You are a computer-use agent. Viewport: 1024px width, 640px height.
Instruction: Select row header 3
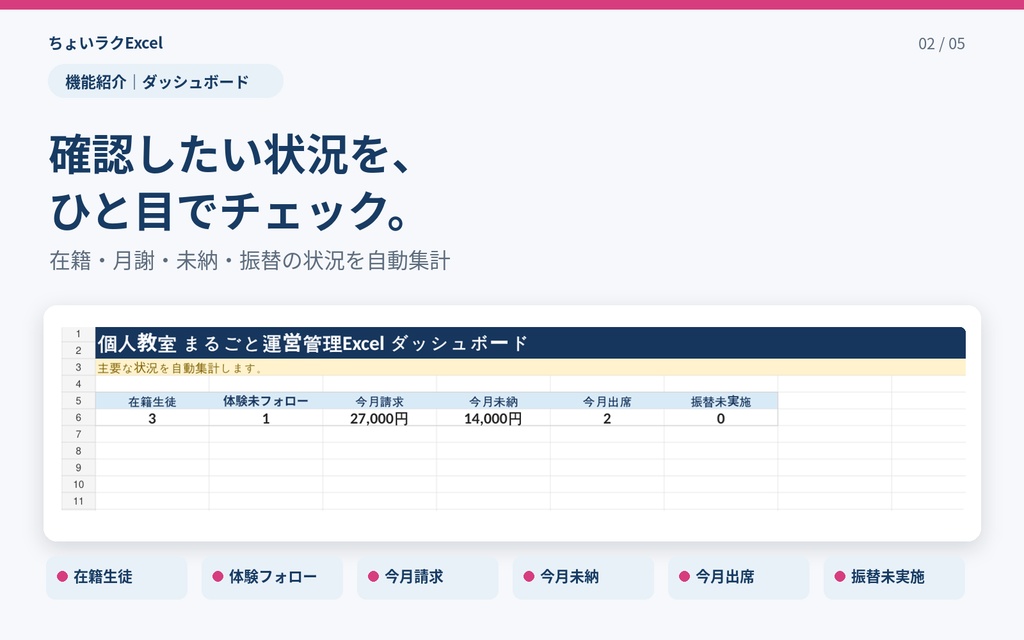click(x=78, y=368)
